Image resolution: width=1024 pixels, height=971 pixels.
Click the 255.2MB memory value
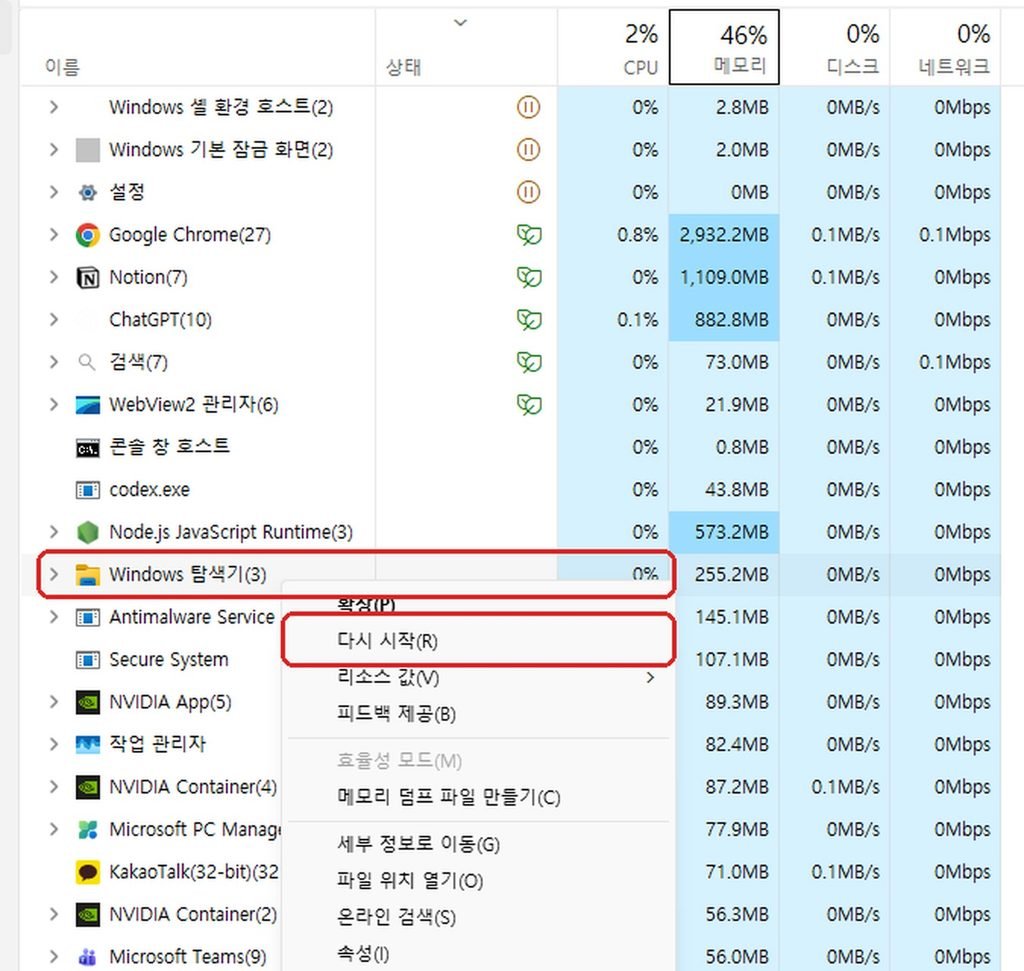click(731, 575)
